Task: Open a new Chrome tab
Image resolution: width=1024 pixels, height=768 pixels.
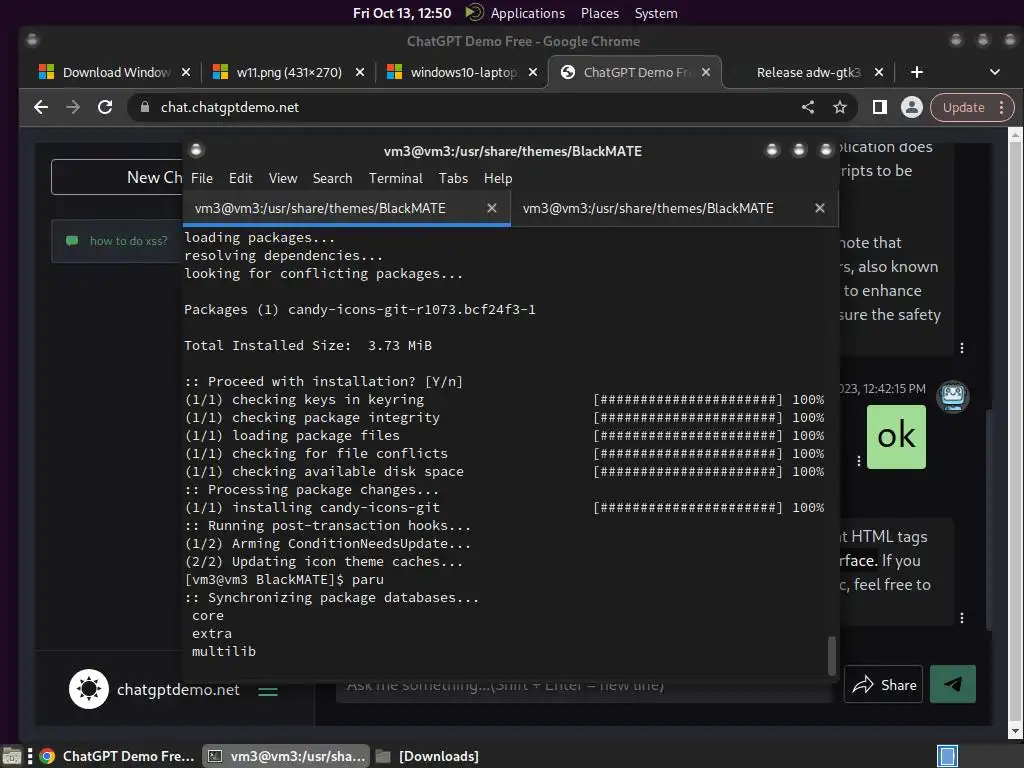Action: (917, 72)
